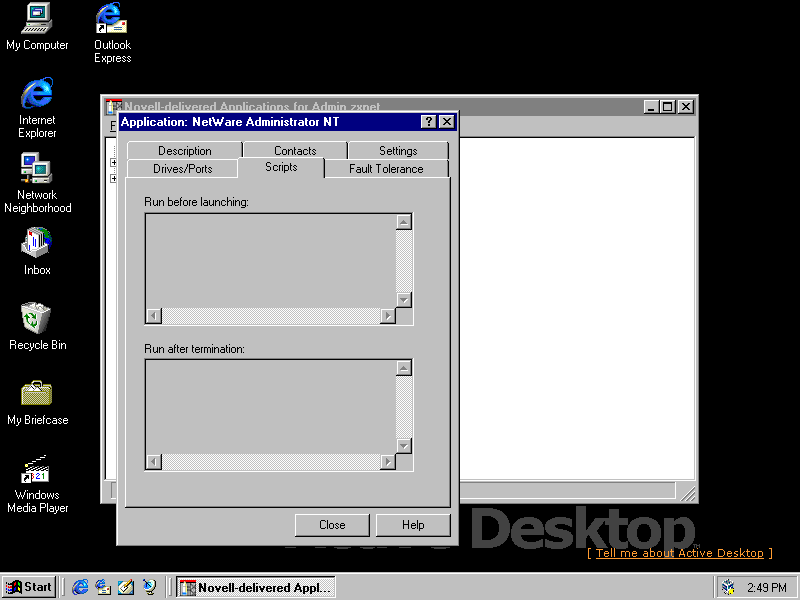Click the Show Desktop quick launch icon
800x600 pixels.
(126, 587)
